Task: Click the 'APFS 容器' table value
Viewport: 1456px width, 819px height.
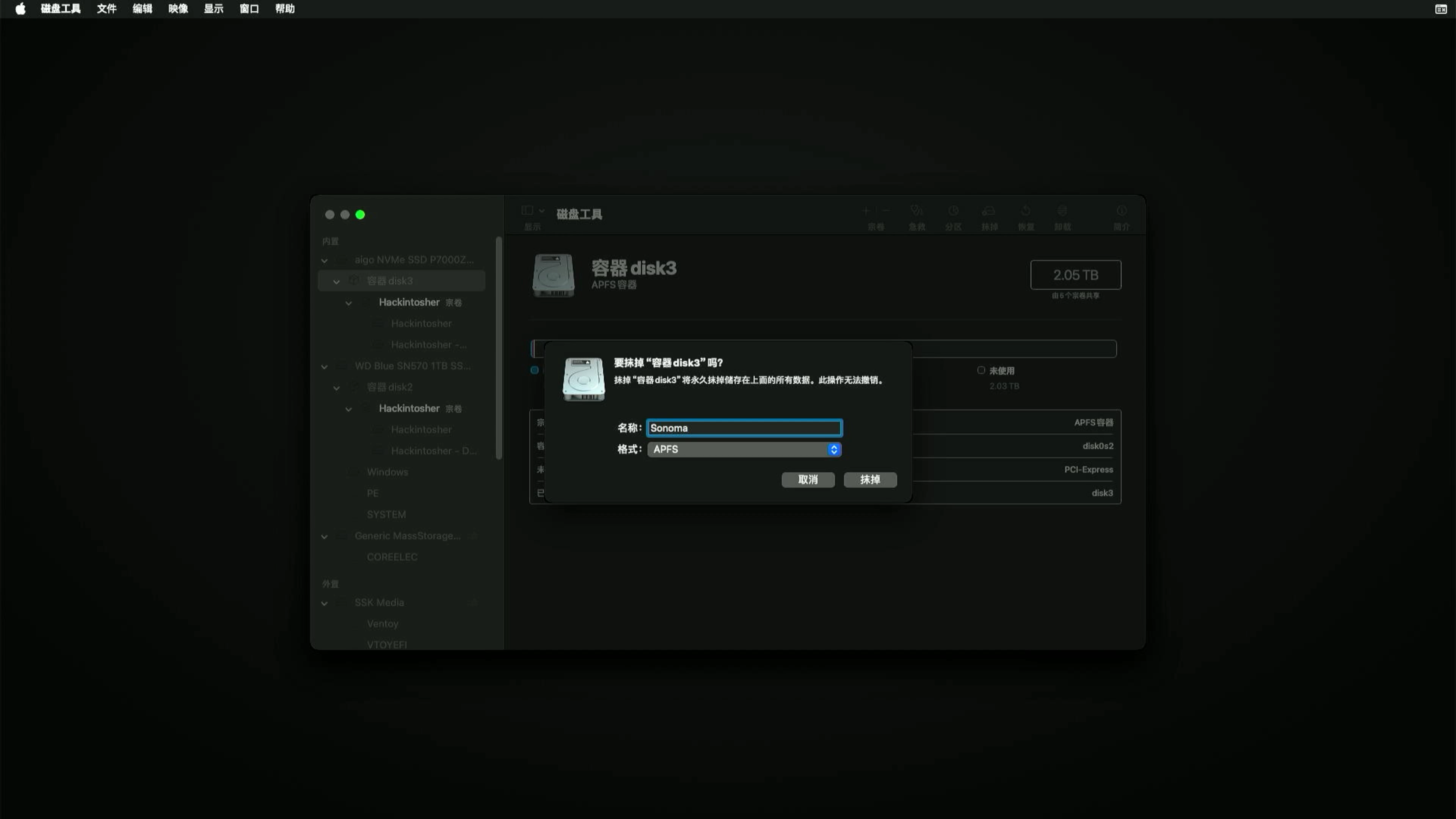Action: coord(1093,422)
